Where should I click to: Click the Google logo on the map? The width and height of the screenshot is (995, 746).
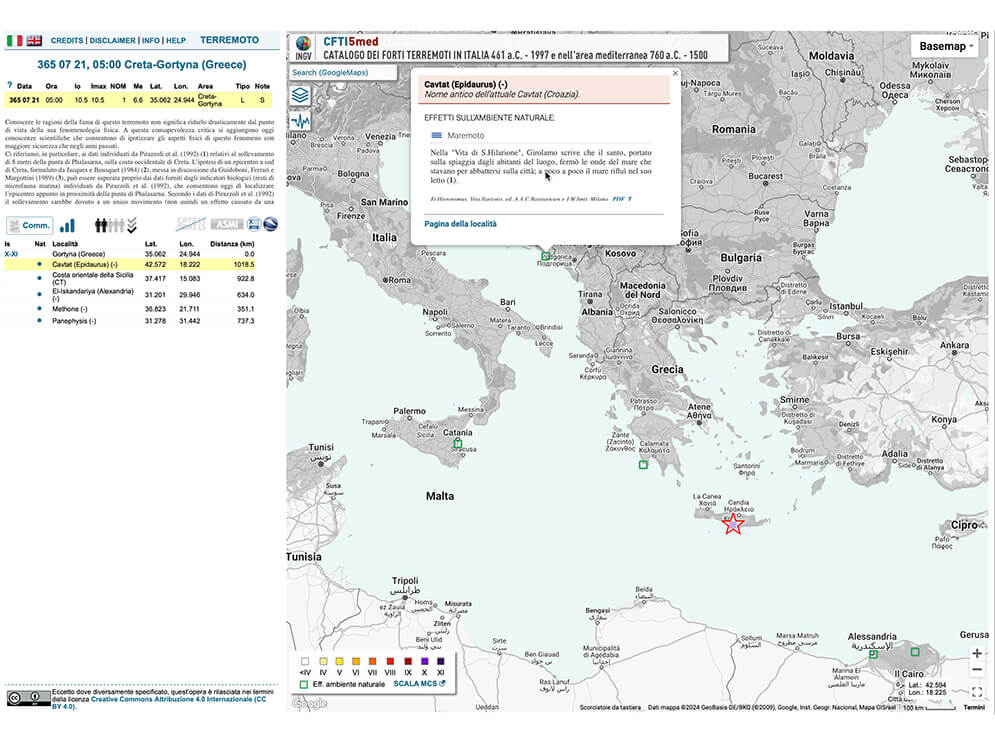pos(310,703)
